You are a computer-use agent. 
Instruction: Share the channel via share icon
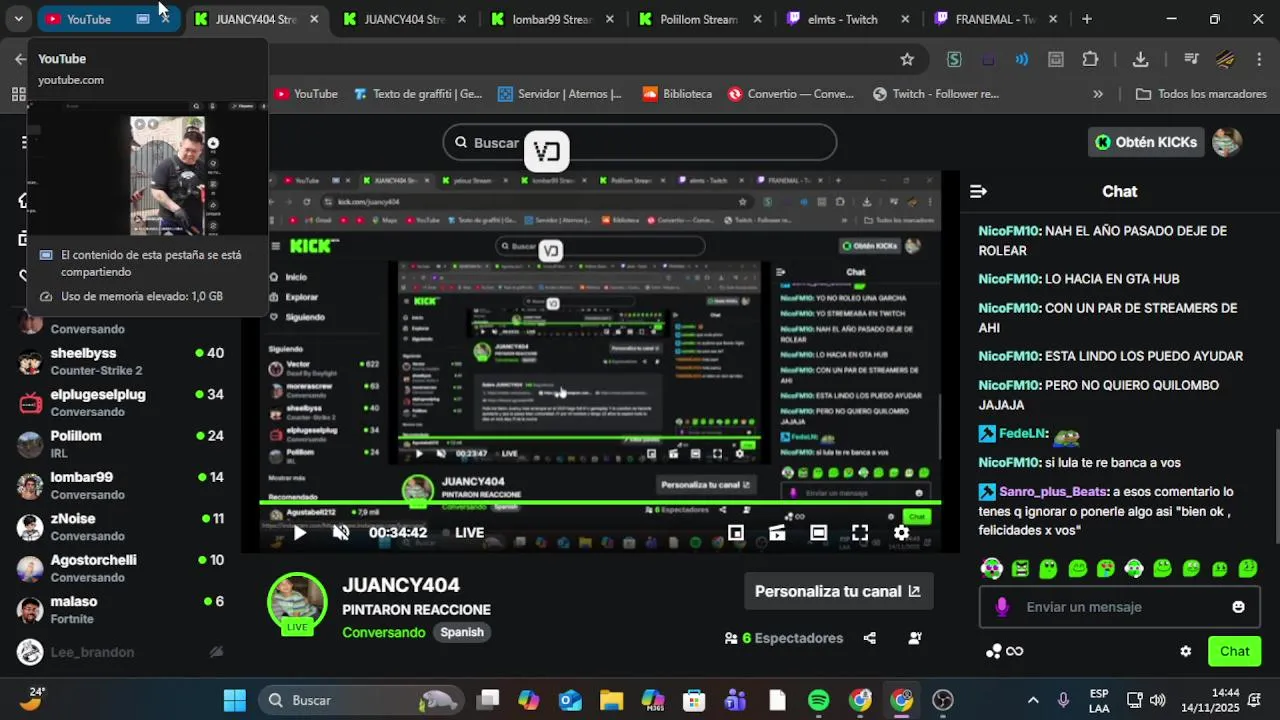pos(869,638)
